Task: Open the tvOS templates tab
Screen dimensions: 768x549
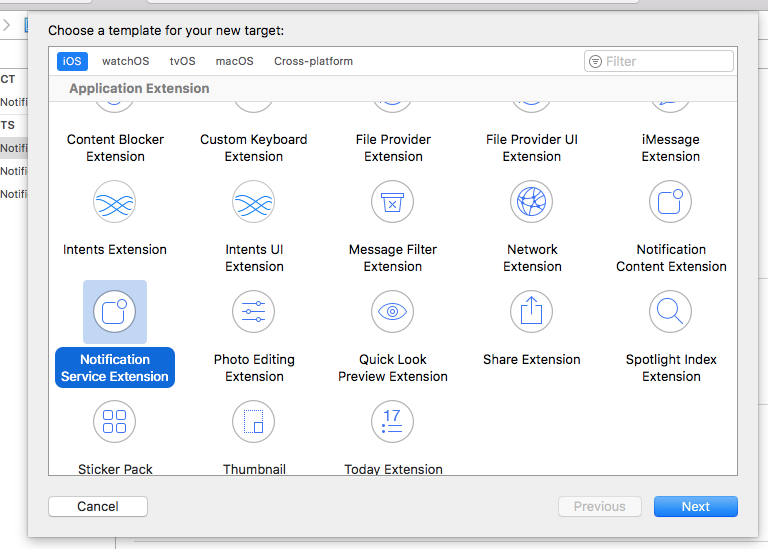Action: [x=182, y=61]
